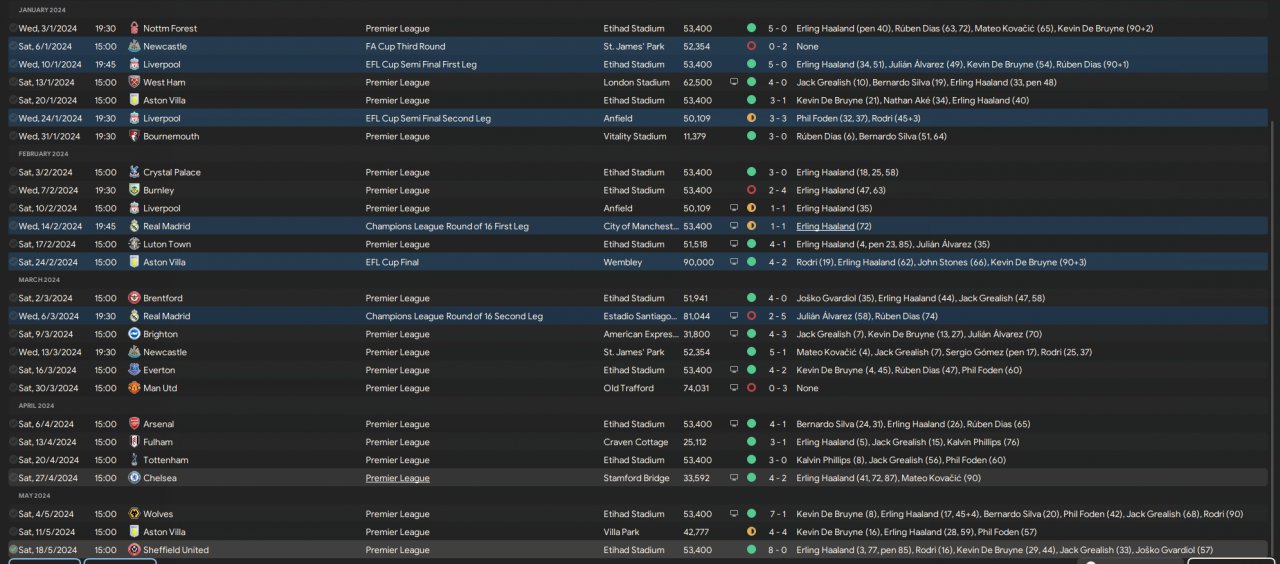Click the Bournemouth club badge

134,136
